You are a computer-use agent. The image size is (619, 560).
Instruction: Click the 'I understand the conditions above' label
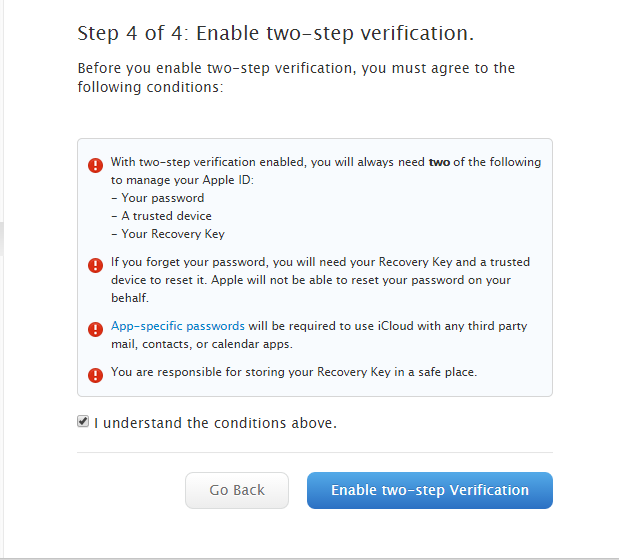pos(215,423)
